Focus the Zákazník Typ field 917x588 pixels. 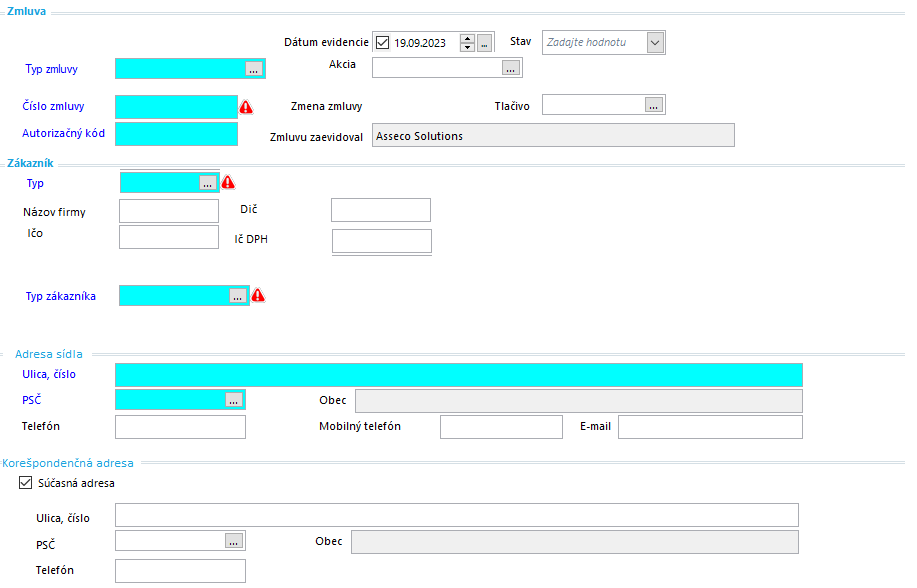pos(160,183)
